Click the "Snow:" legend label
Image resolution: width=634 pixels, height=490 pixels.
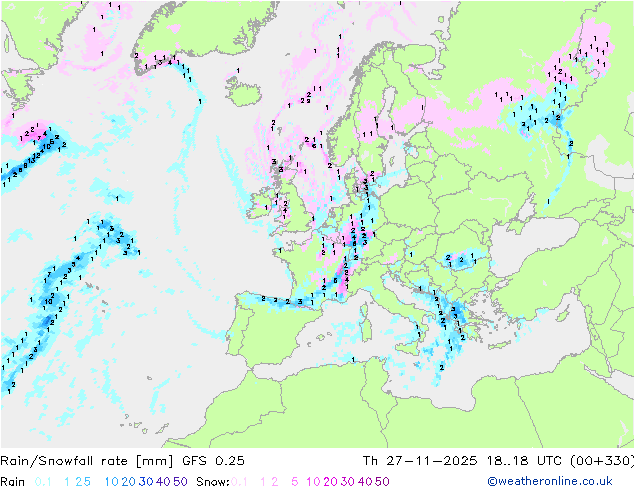tap(213, 482)
